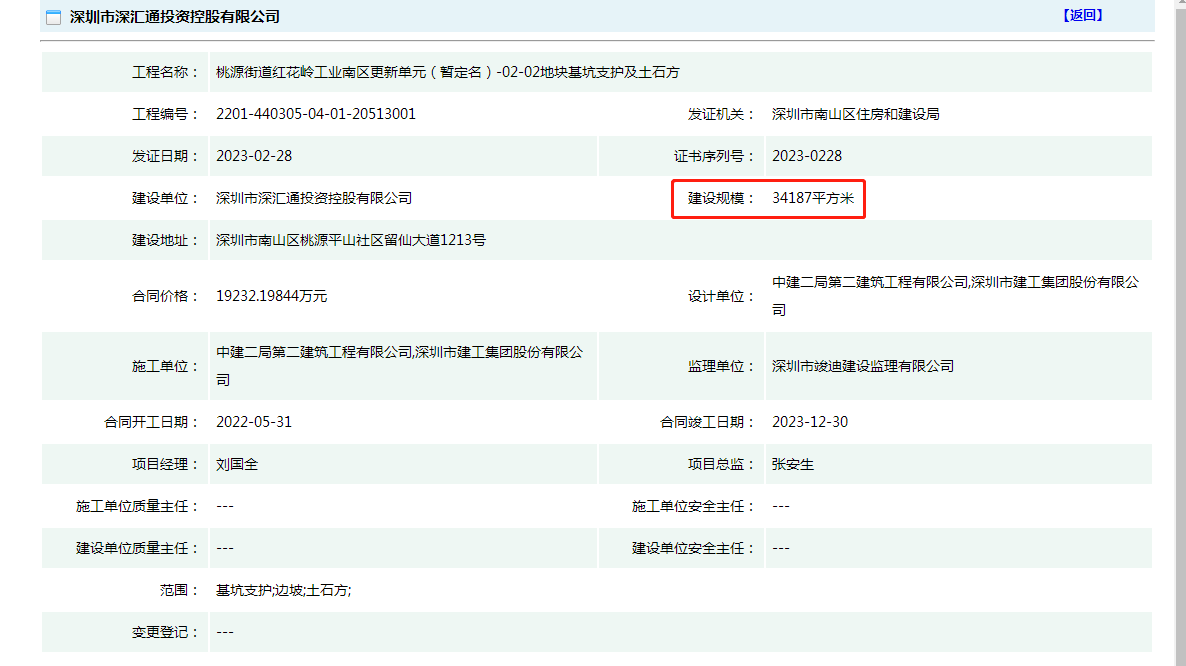Click the contract price 19232.19844万元
1186x666 pixels.
tap(272, 296)
